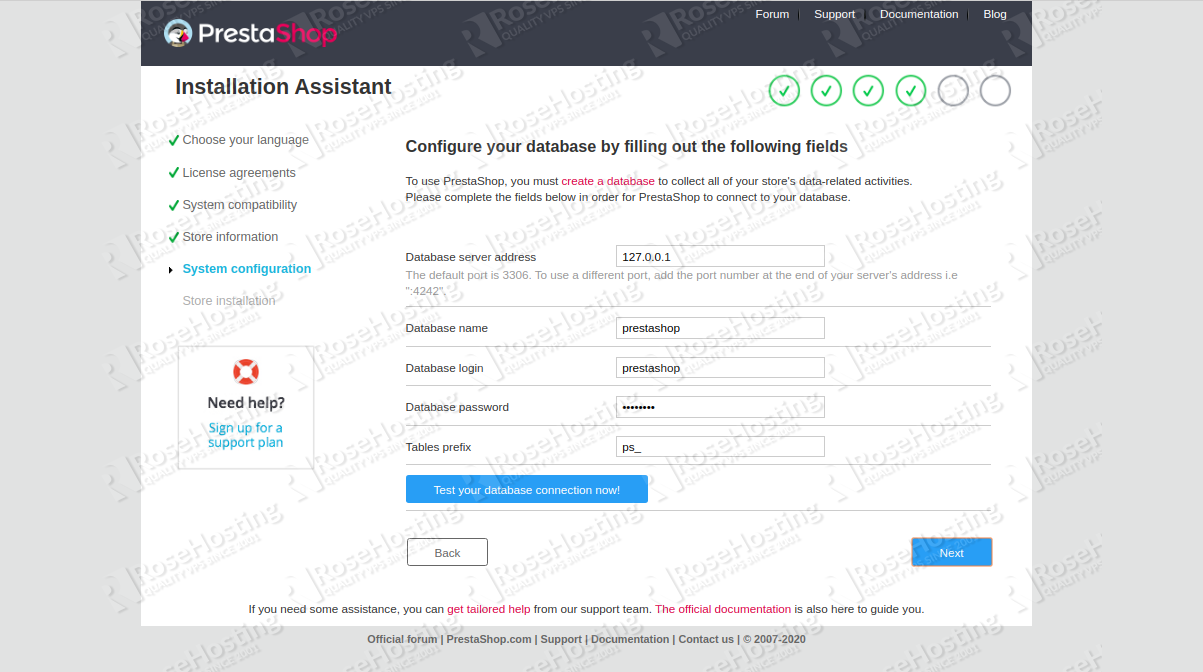Click the fourth green progress circle
This screenshot has width=1203, height=672.
[x=910, y=91]
